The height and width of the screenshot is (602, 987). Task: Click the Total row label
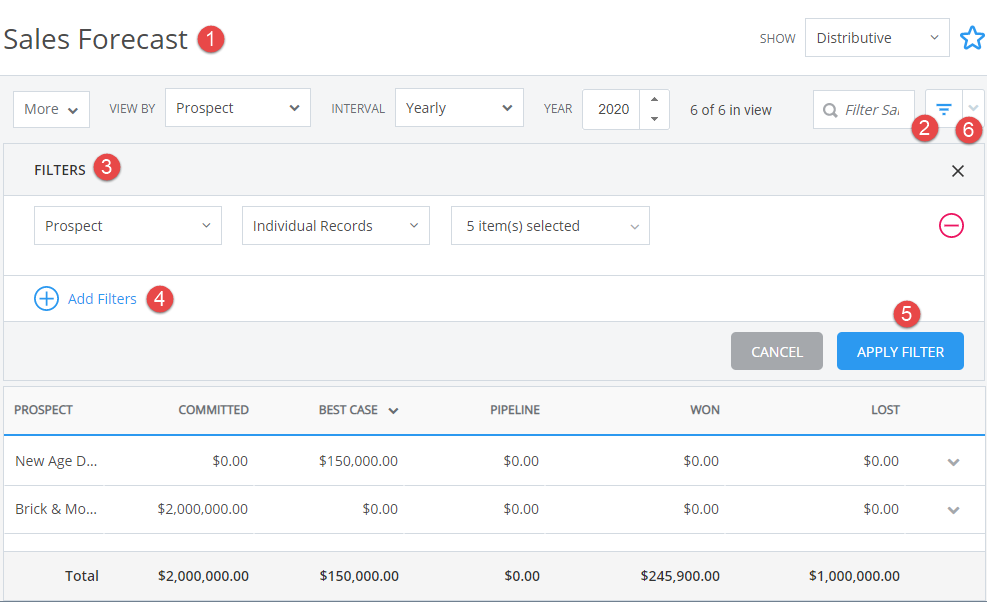(82, 576)
